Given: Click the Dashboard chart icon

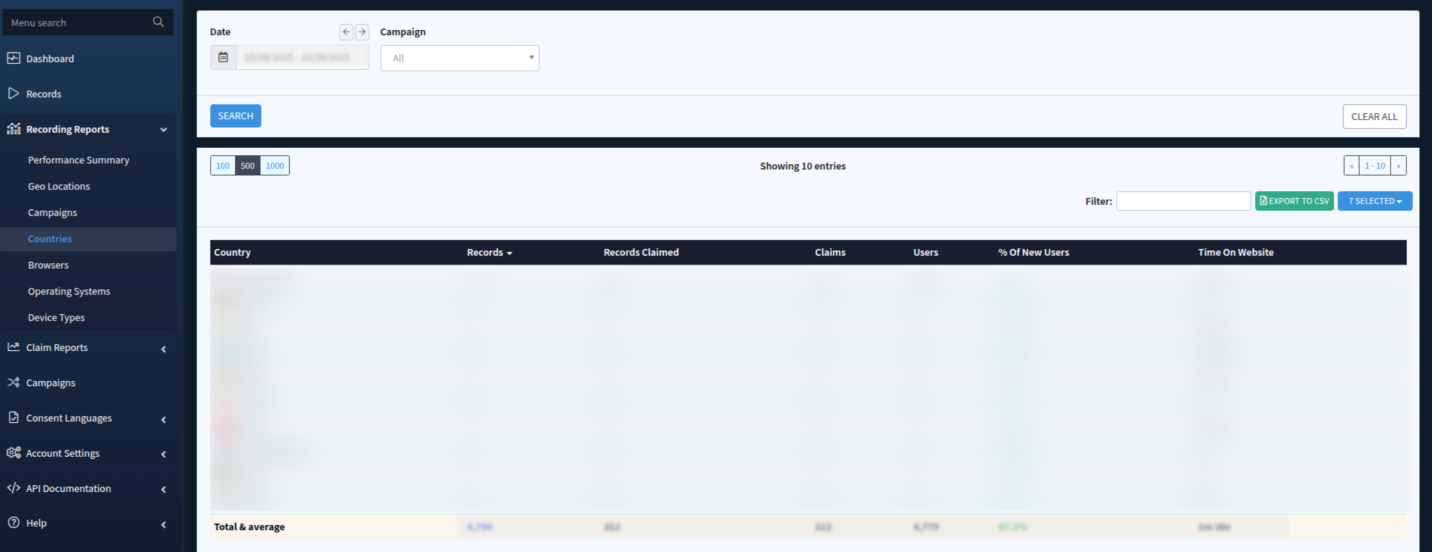Looking at the screenshot, I should point(14,59).
